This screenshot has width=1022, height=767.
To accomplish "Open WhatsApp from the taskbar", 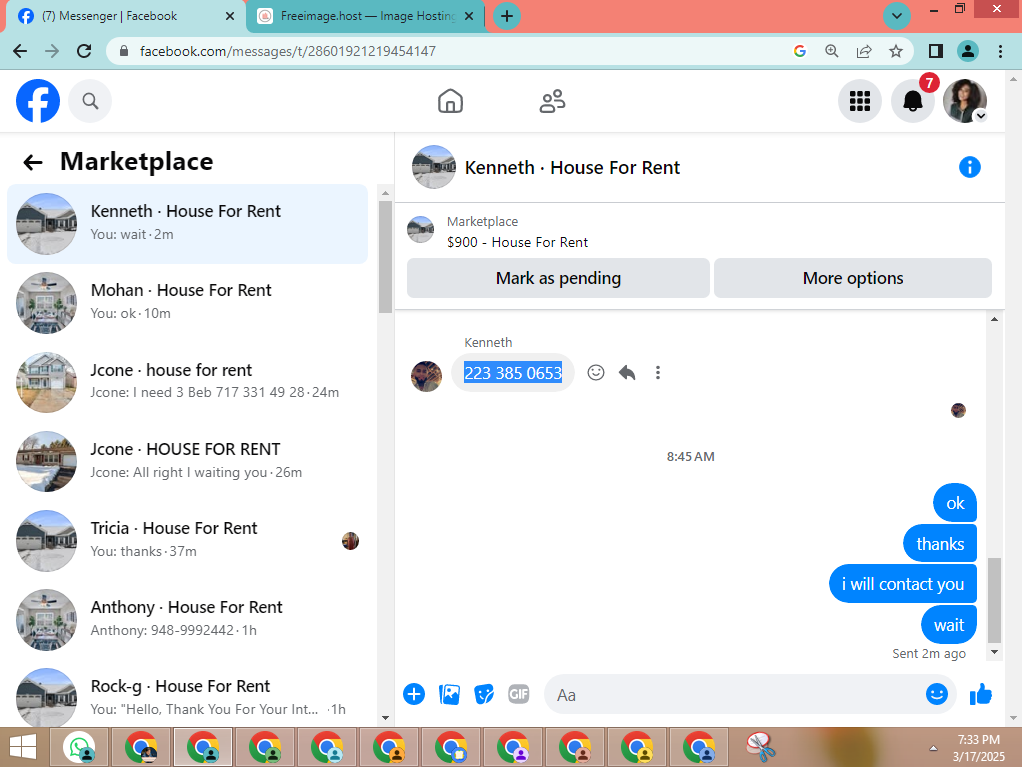I will tap(80, 747).
